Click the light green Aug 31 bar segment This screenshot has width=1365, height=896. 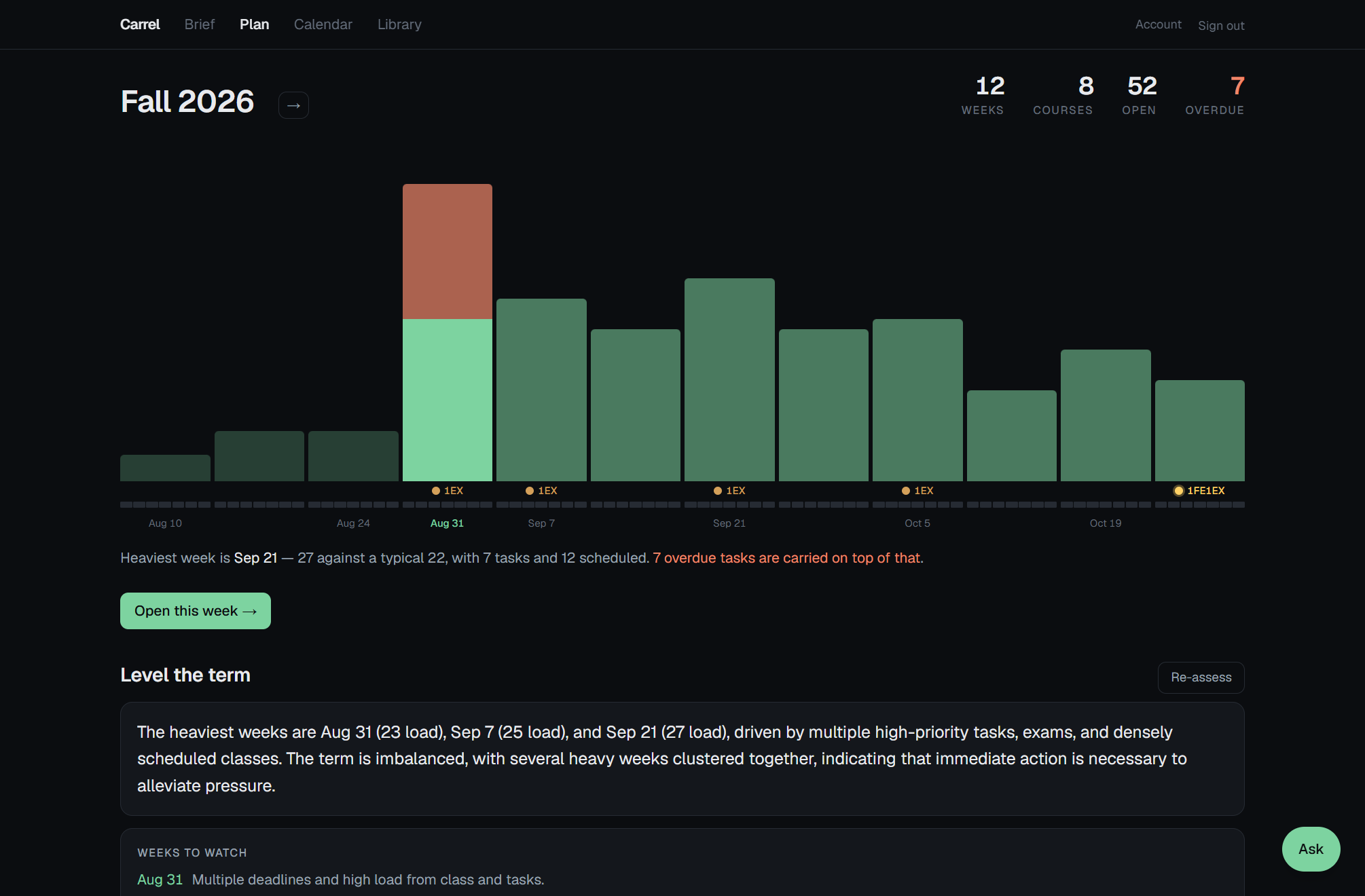coord(448,400)
